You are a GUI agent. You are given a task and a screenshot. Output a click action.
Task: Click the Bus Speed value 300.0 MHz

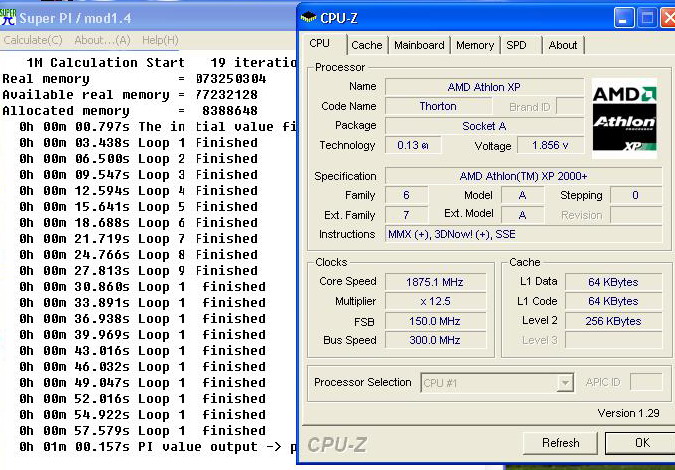coord(435,340)
